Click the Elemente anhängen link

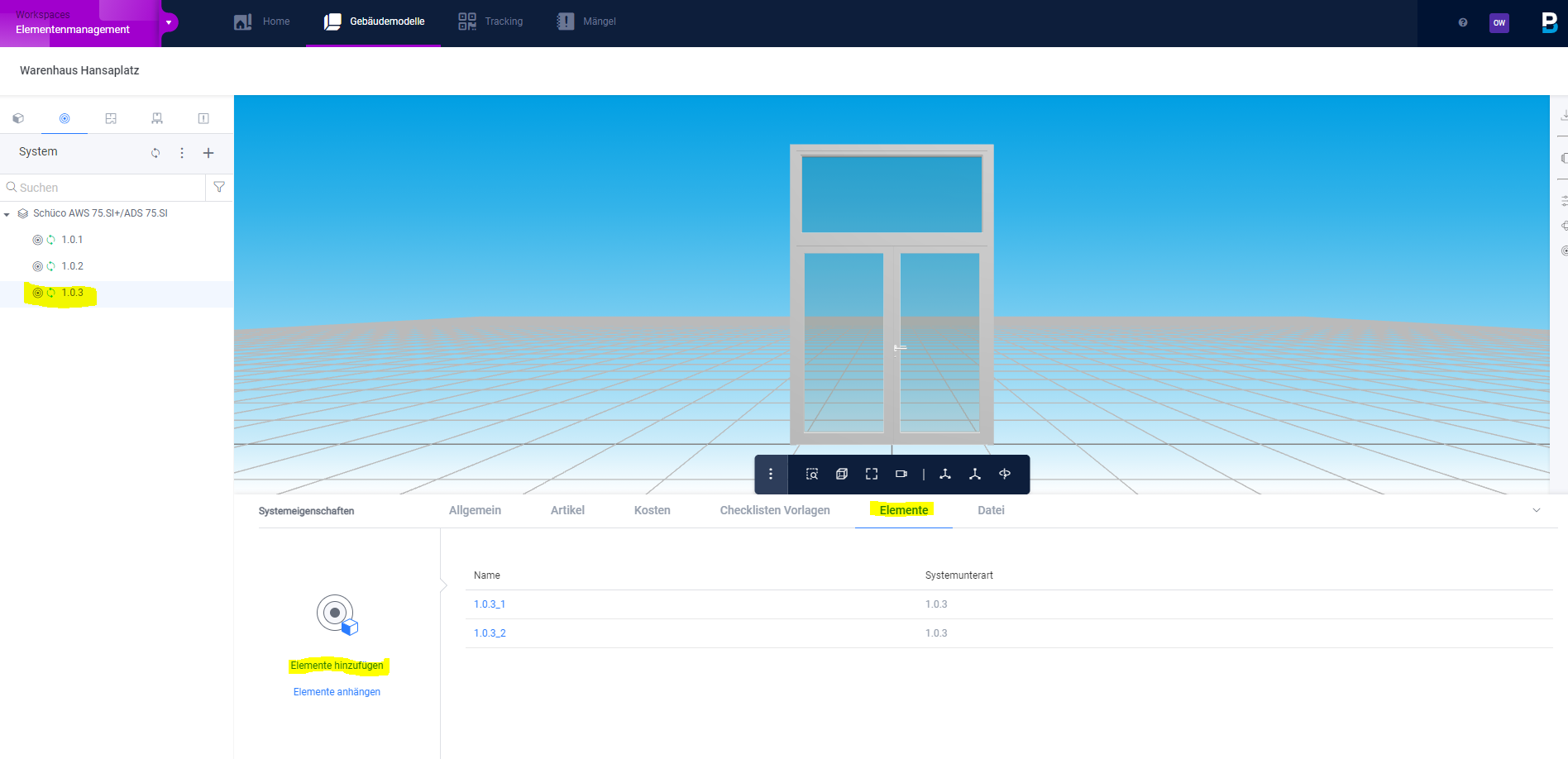337,692
